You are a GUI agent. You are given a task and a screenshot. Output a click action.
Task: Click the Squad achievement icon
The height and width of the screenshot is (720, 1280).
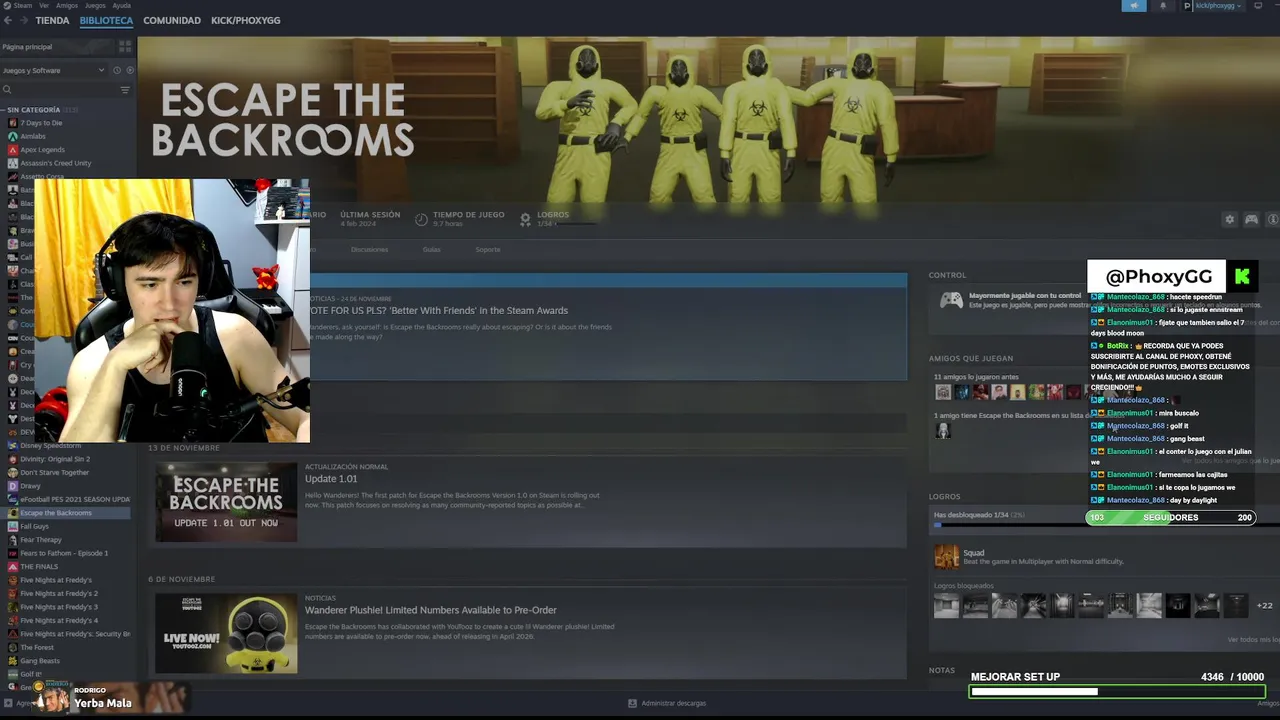[946, 557]
